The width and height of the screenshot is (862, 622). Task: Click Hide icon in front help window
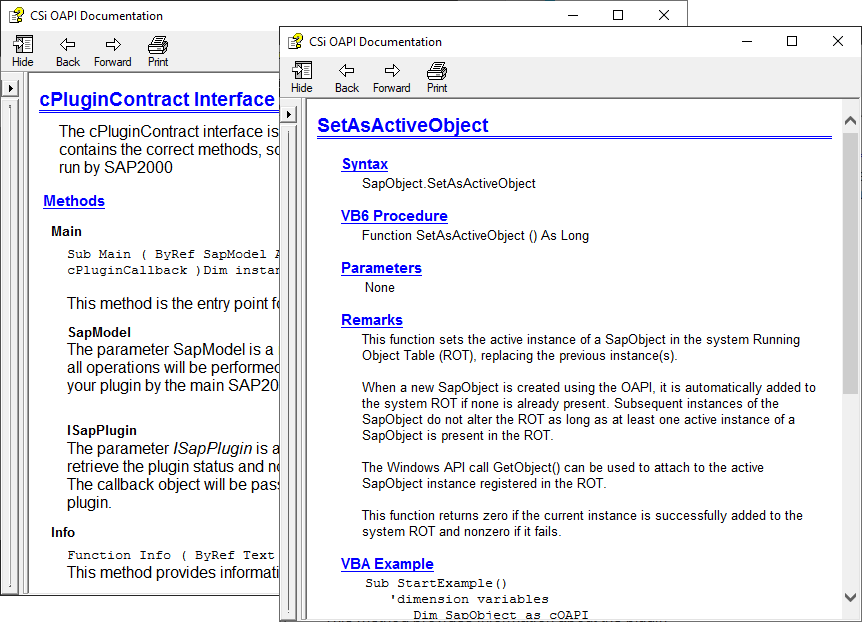[x=301, y=77]
